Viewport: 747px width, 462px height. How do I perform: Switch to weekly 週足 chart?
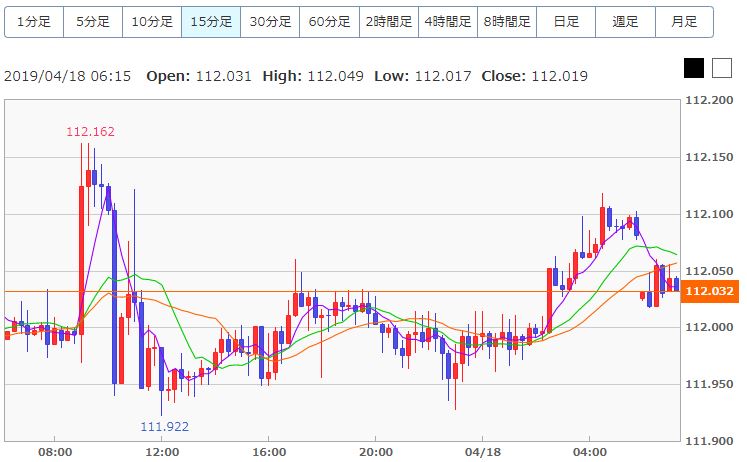click(x=626, y=22)
